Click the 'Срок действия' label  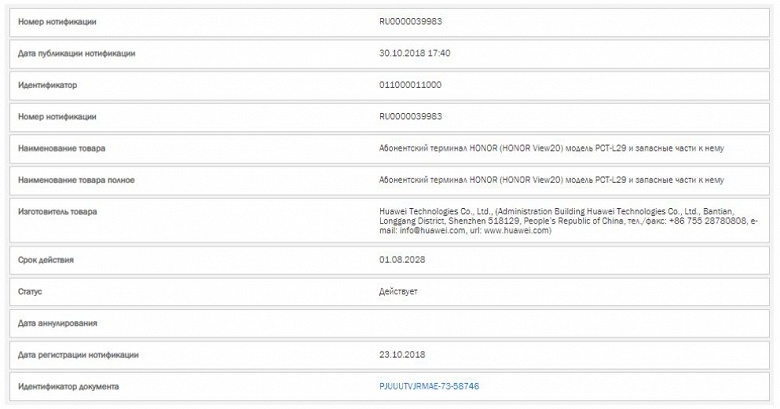tap(46, 259)
